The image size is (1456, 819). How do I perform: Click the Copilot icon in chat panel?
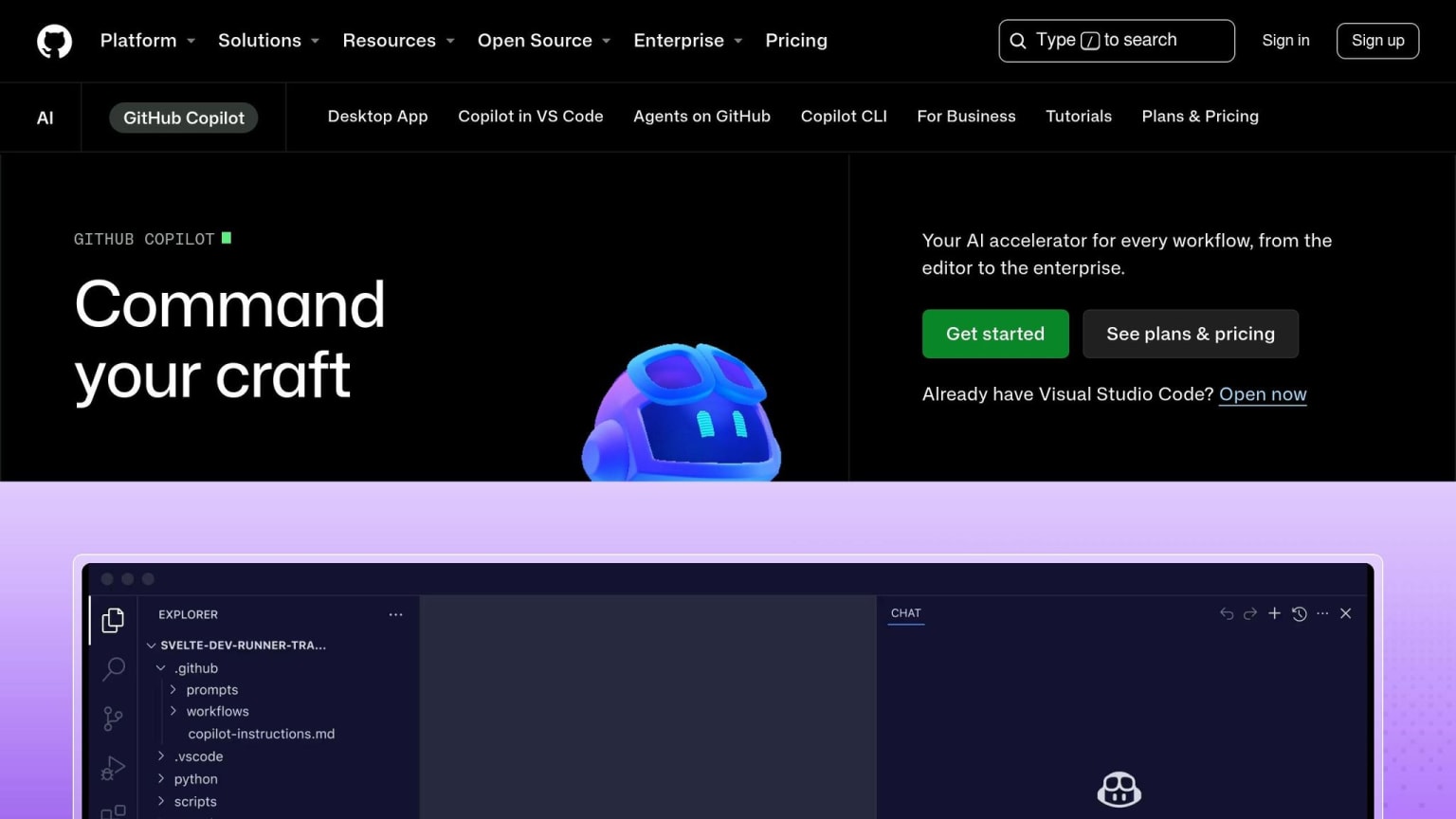coord(1119,789)
